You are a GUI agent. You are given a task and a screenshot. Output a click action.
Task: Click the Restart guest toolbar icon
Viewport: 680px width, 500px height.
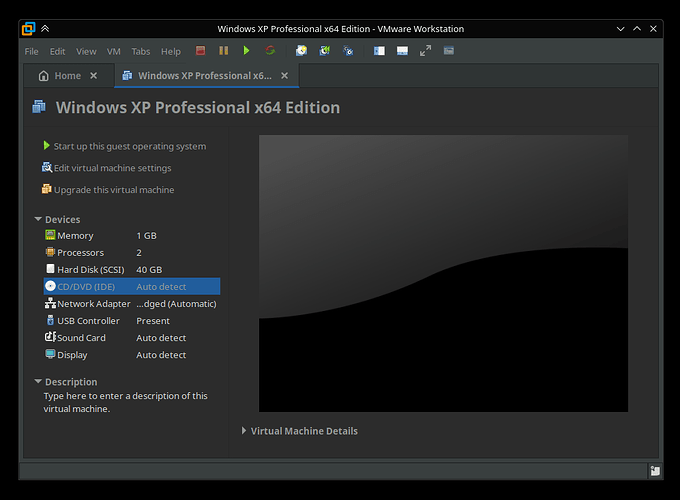point(270,51)
